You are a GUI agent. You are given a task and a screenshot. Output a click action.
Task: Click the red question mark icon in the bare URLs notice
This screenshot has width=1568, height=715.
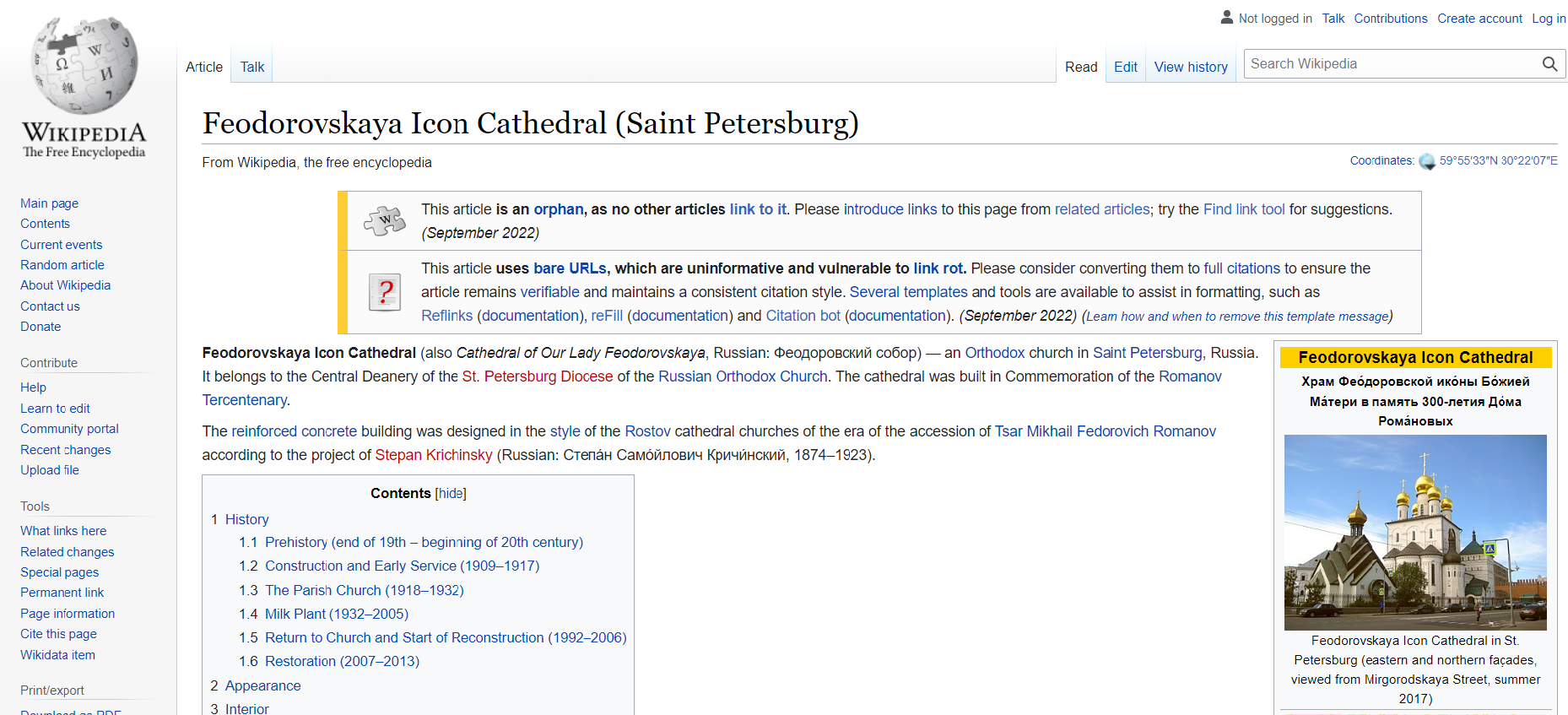click(x=385, y=292)
